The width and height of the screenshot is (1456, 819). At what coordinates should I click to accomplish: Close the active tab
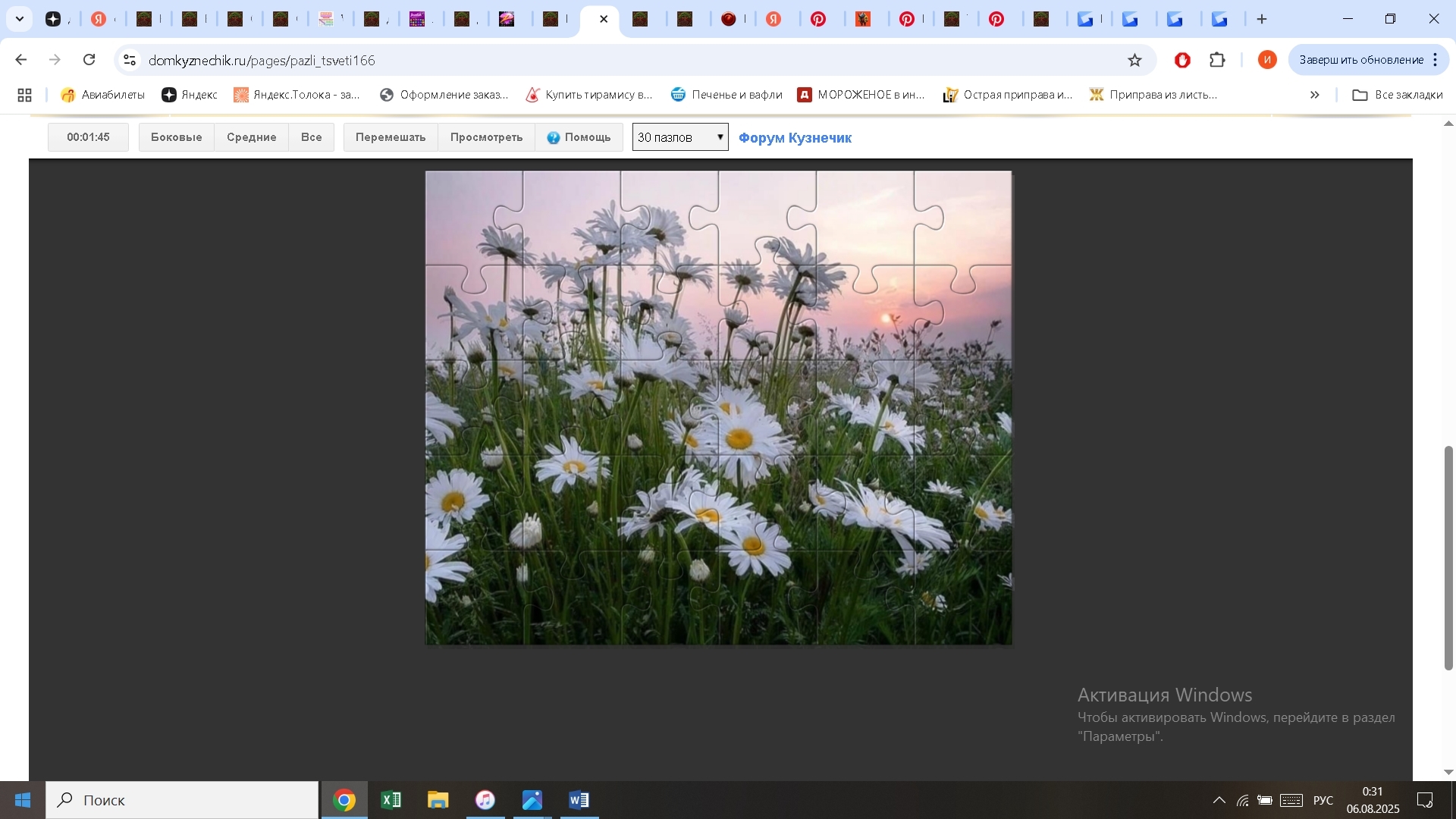point(604,19)
